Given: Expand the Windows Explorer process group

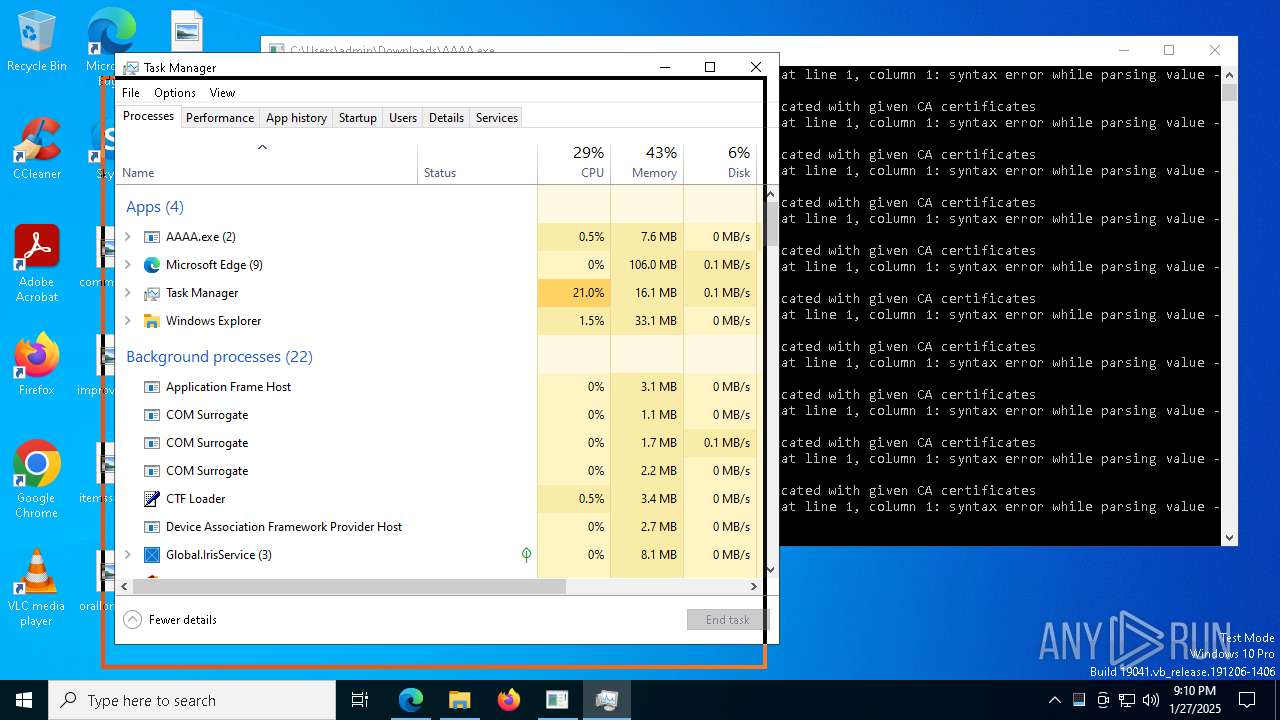Looking at the screenshot, I should [x=127, y=321].
